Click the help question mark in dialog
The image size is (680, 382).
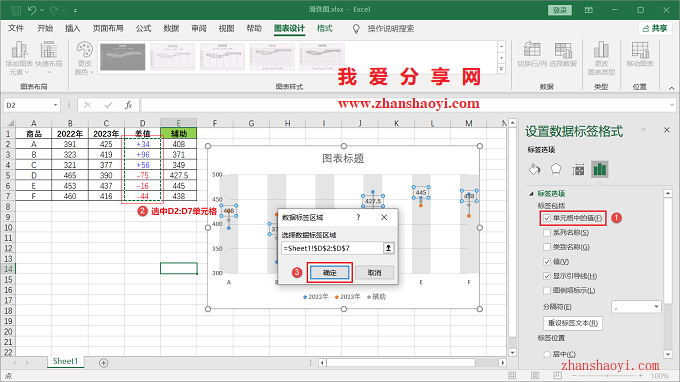(x=358, y=217)
